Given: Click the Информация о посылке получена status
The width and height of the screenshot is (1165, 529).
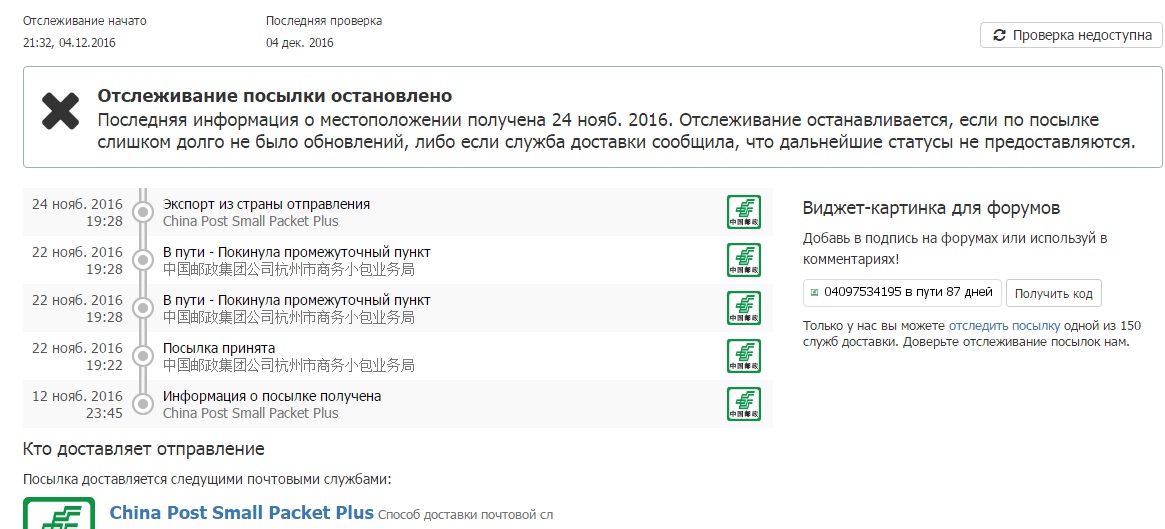Looking at the screenshot, I should coord(272,396).
